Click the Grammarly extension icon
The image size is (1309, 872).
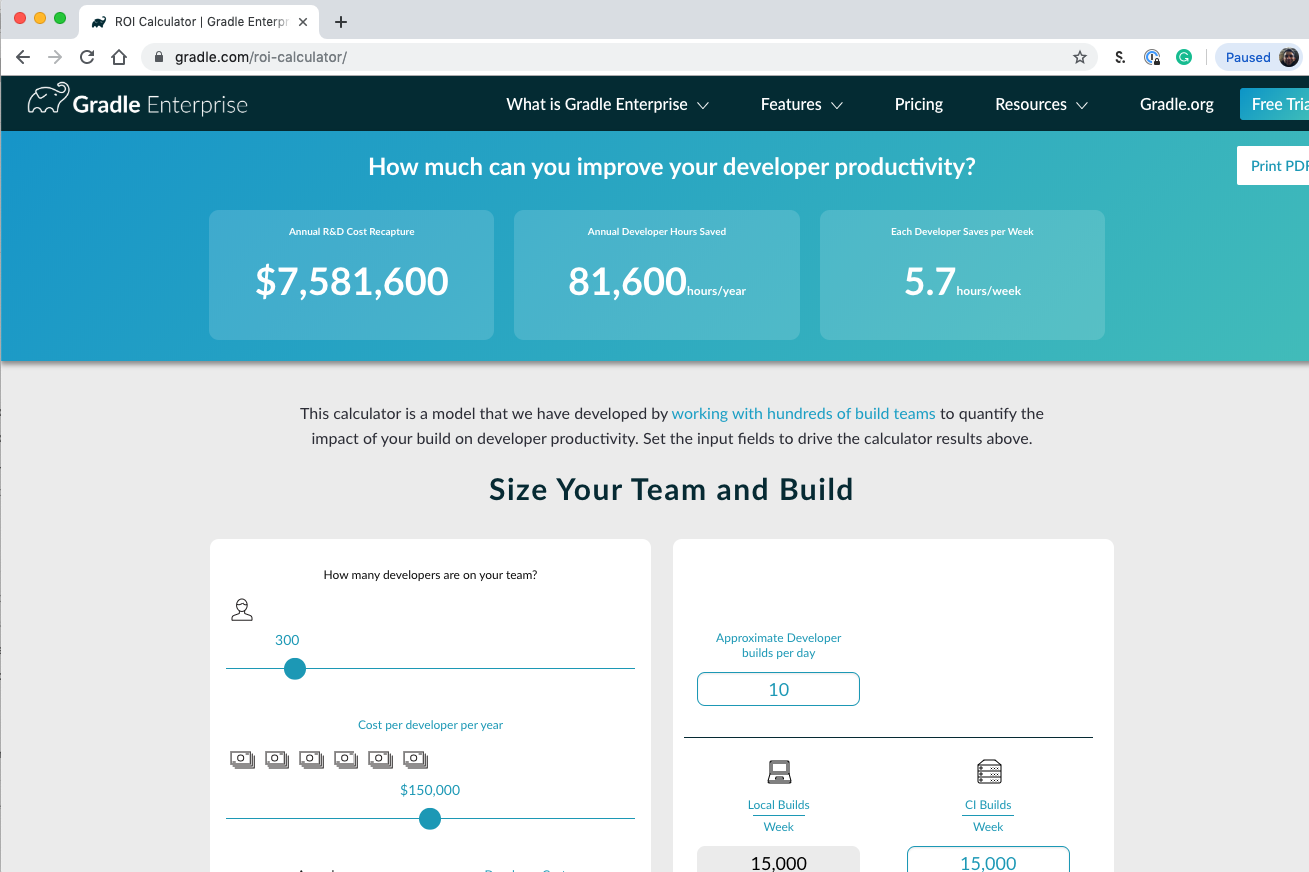(x=1184, y=58)
